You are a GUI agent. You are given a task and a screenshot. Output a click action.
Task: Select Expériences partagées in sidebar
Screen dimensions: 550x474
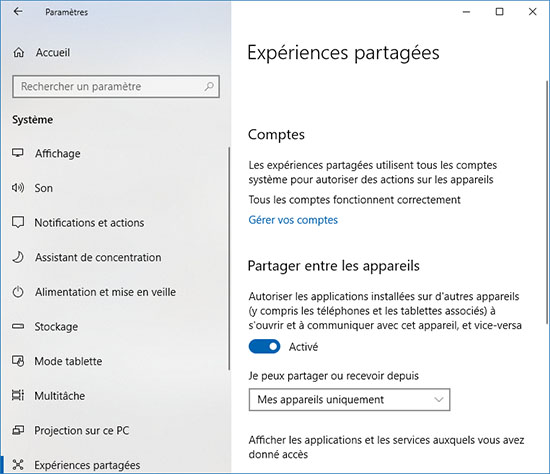(x=76, y=465)
